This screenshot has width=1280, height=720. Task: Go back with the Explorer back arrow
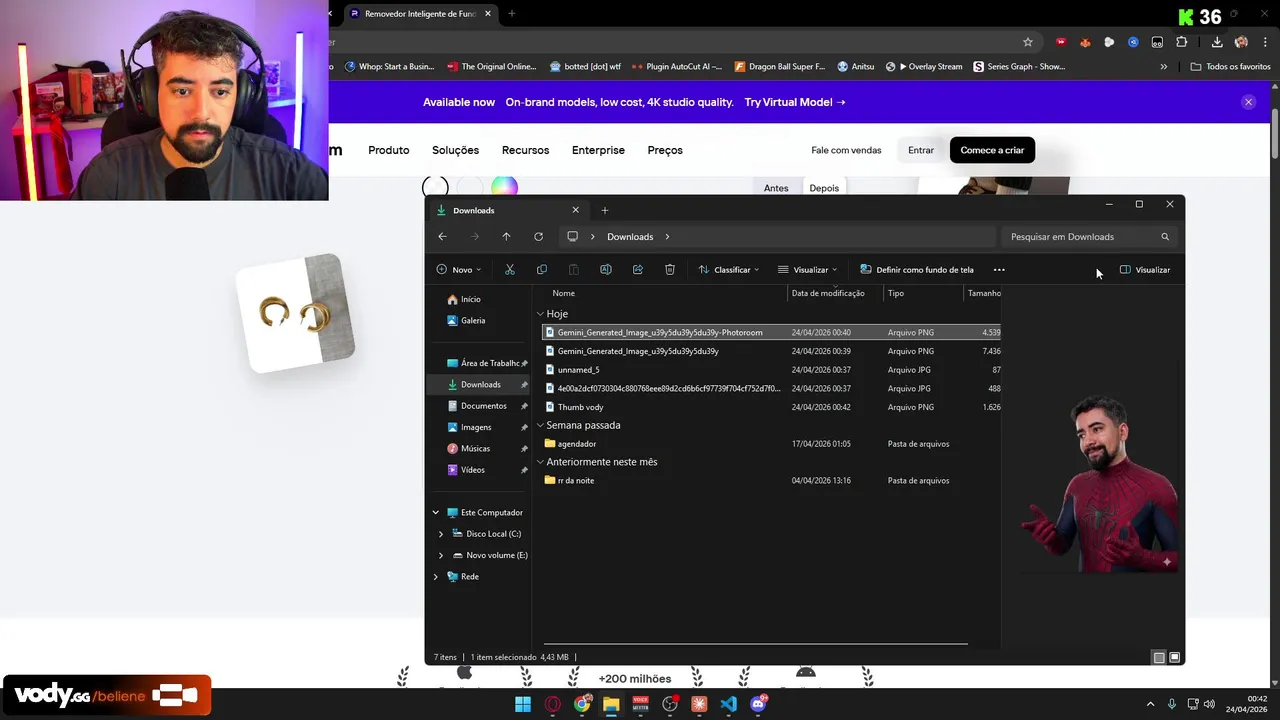442,237
